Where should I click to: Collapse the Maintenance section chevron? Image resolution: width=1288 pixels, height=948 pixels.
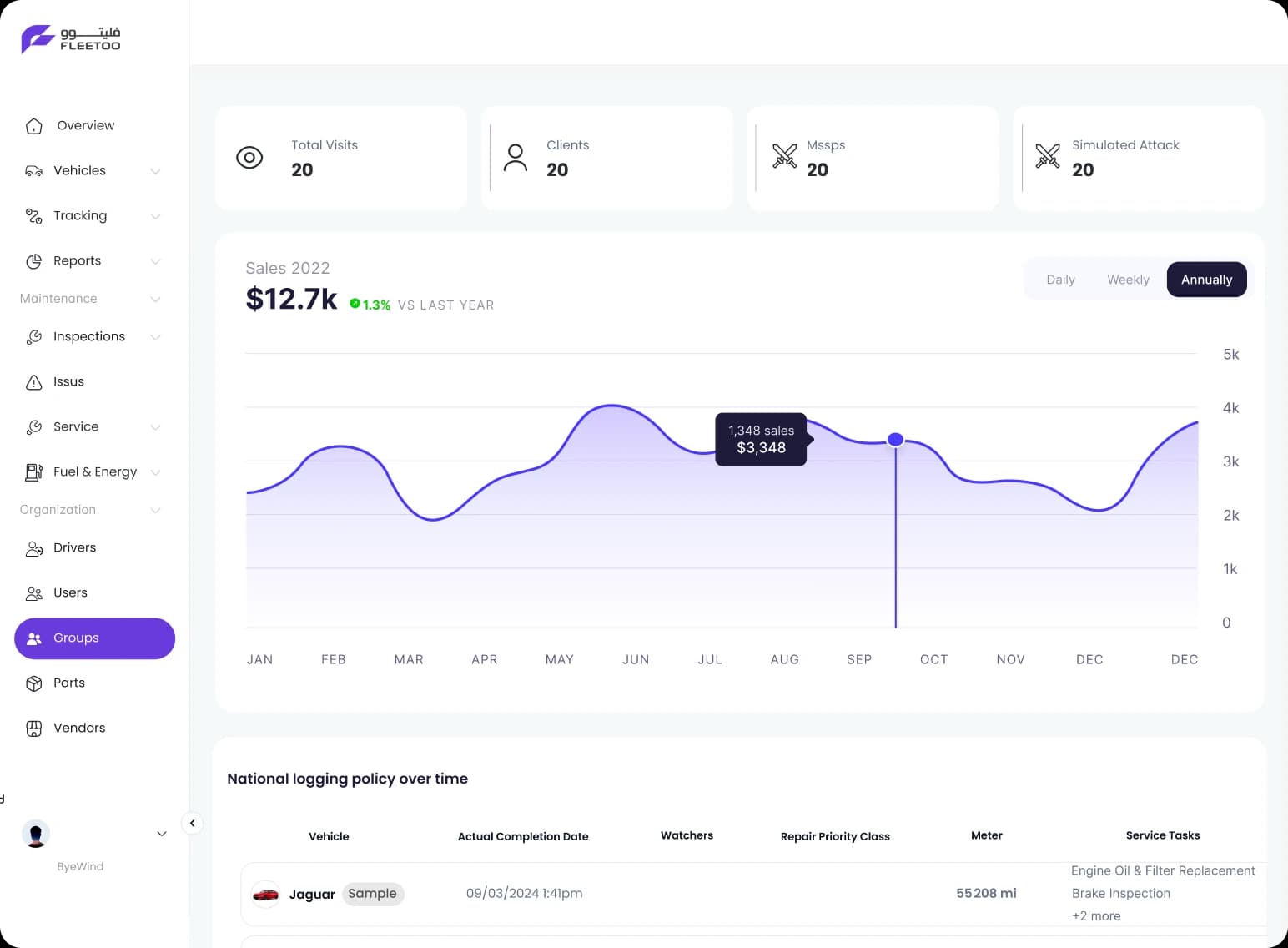[x=155, y=299]
